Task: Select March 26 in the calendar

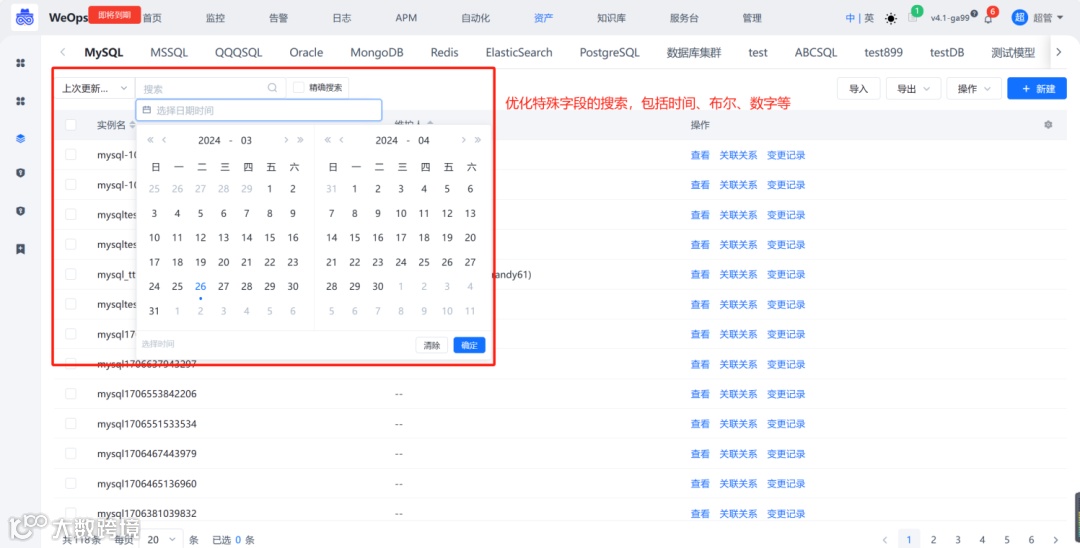Action: click(200, 286)
